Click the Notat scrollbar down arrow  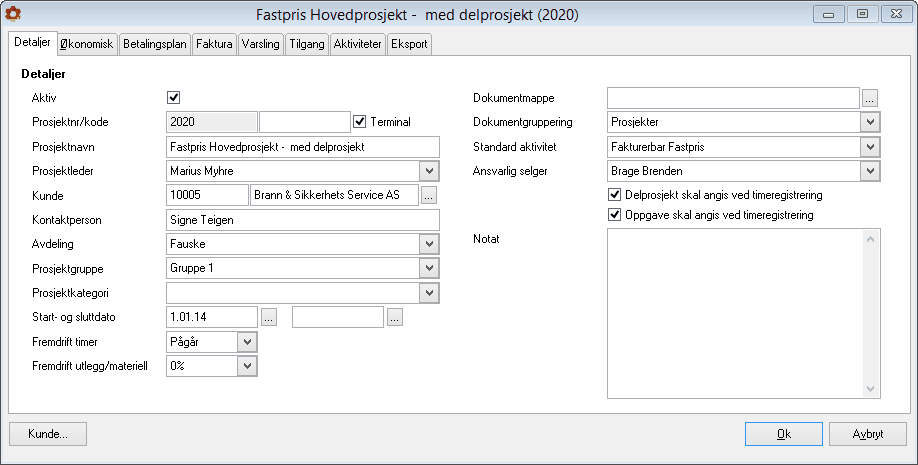click(871, 389)
